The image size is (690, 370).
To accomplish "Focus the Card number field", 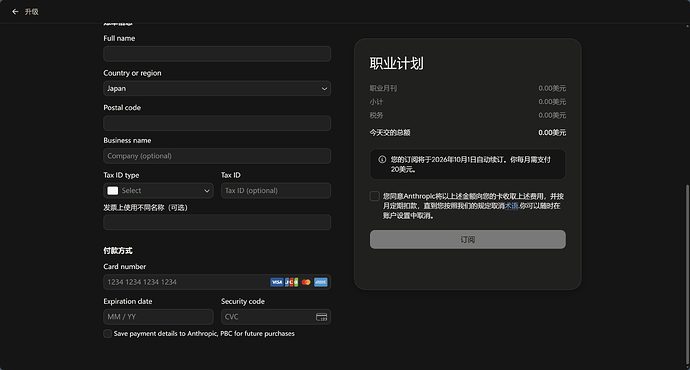I will point(217,282).
